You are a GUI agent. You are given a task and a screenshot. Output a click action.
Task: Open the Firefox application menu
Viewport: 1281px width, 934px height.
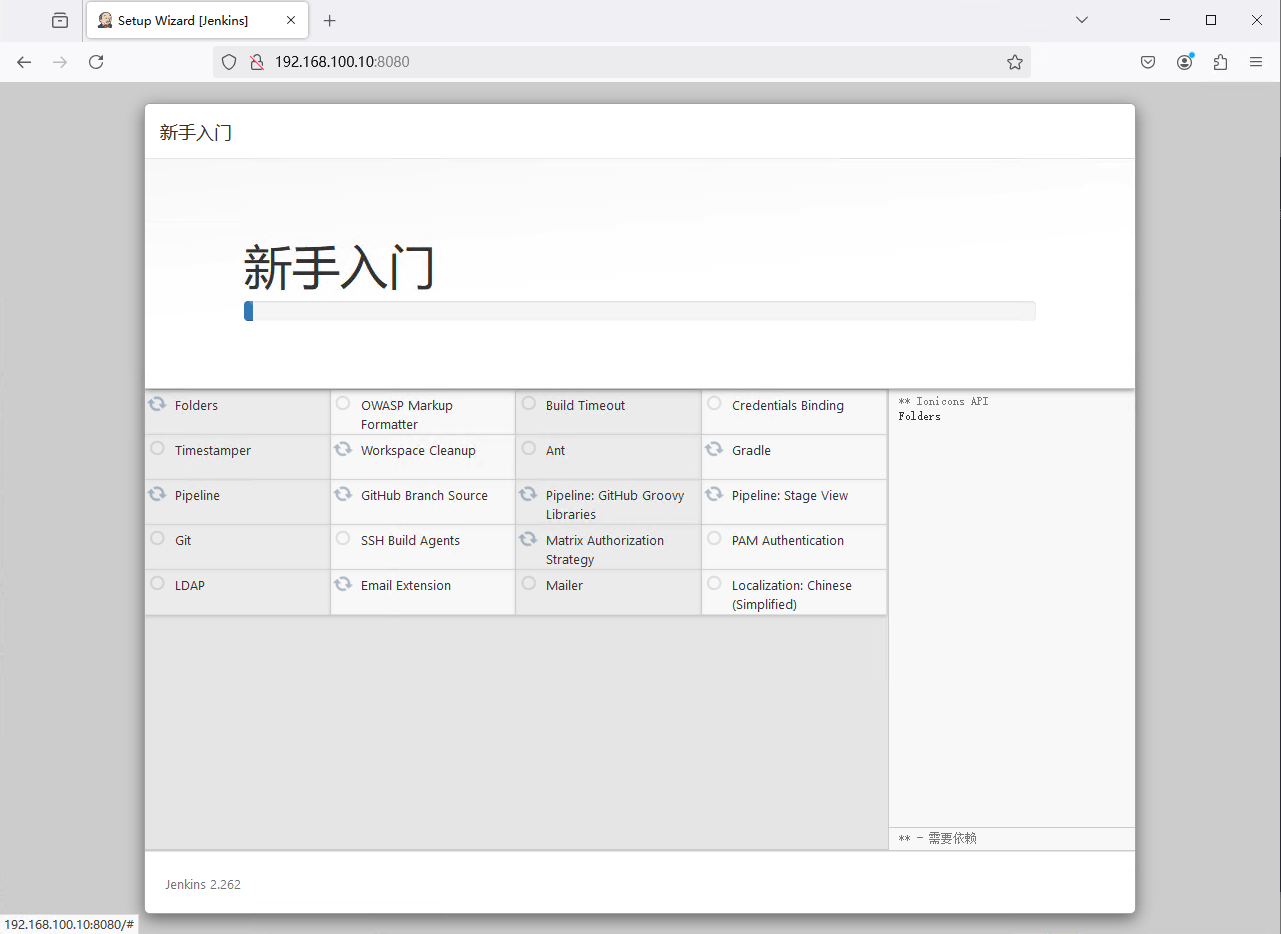[x=1256, y=62]
